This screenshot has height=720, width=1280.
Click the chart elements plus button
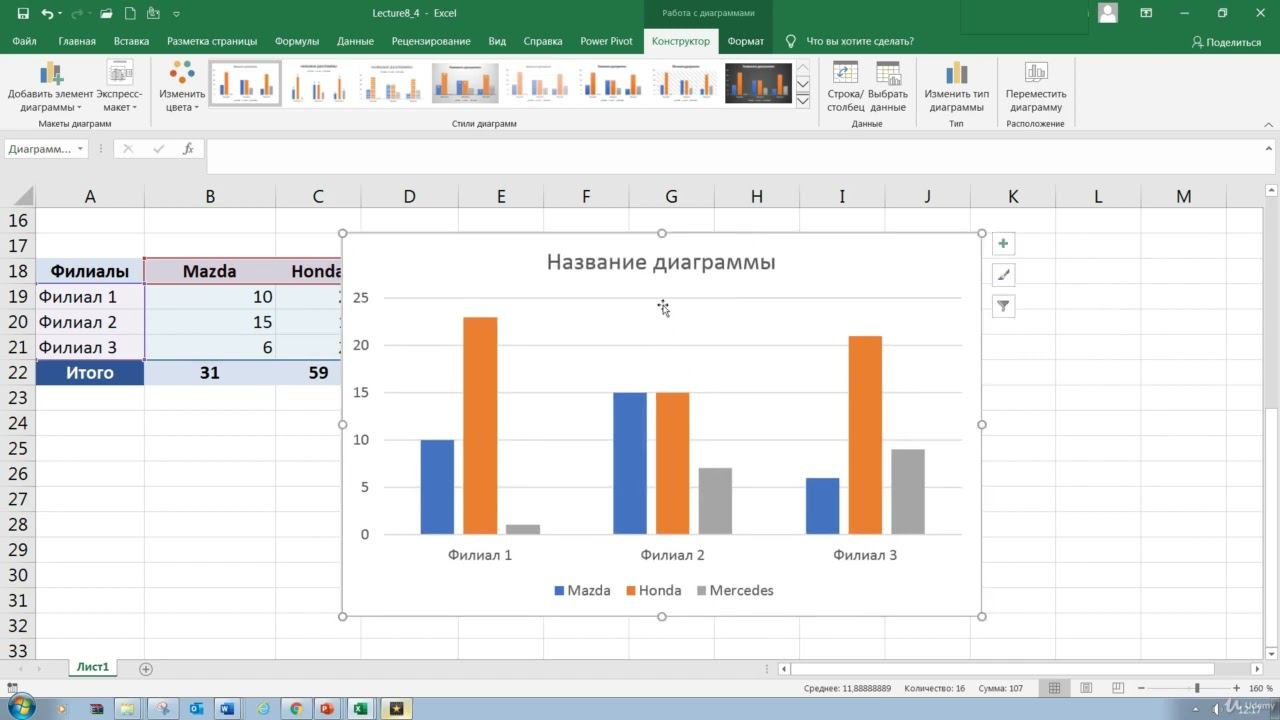click(x=1003, y=244)
